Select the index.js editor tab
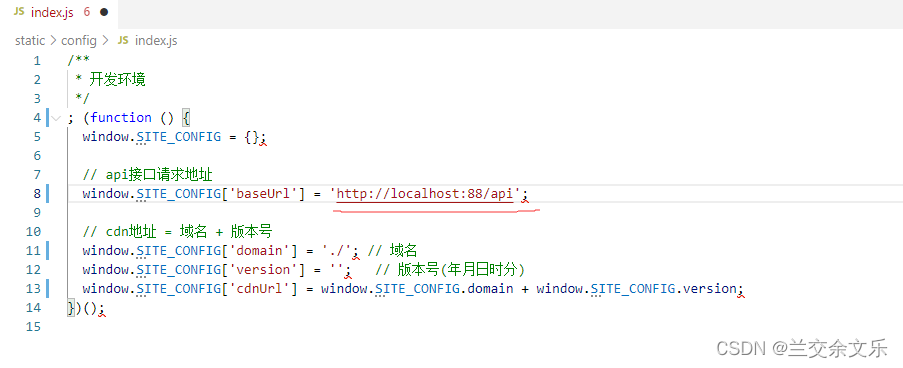Screen dimensions: 903x368 coord(60,13)
